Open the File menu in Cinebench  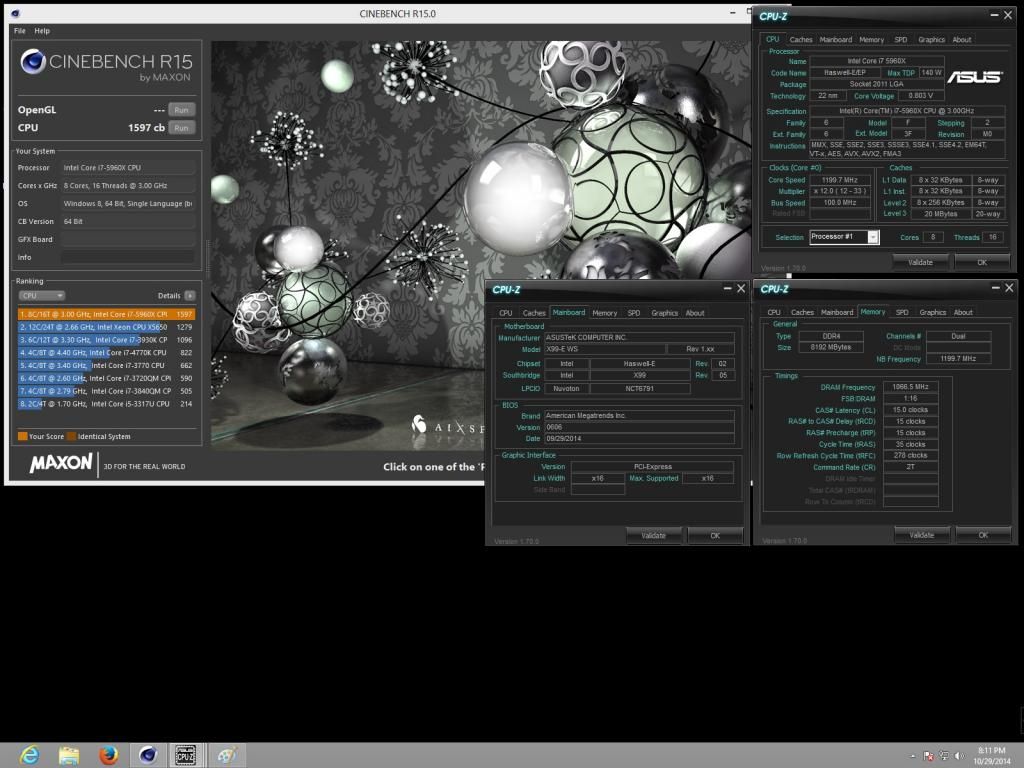point(20,31)
